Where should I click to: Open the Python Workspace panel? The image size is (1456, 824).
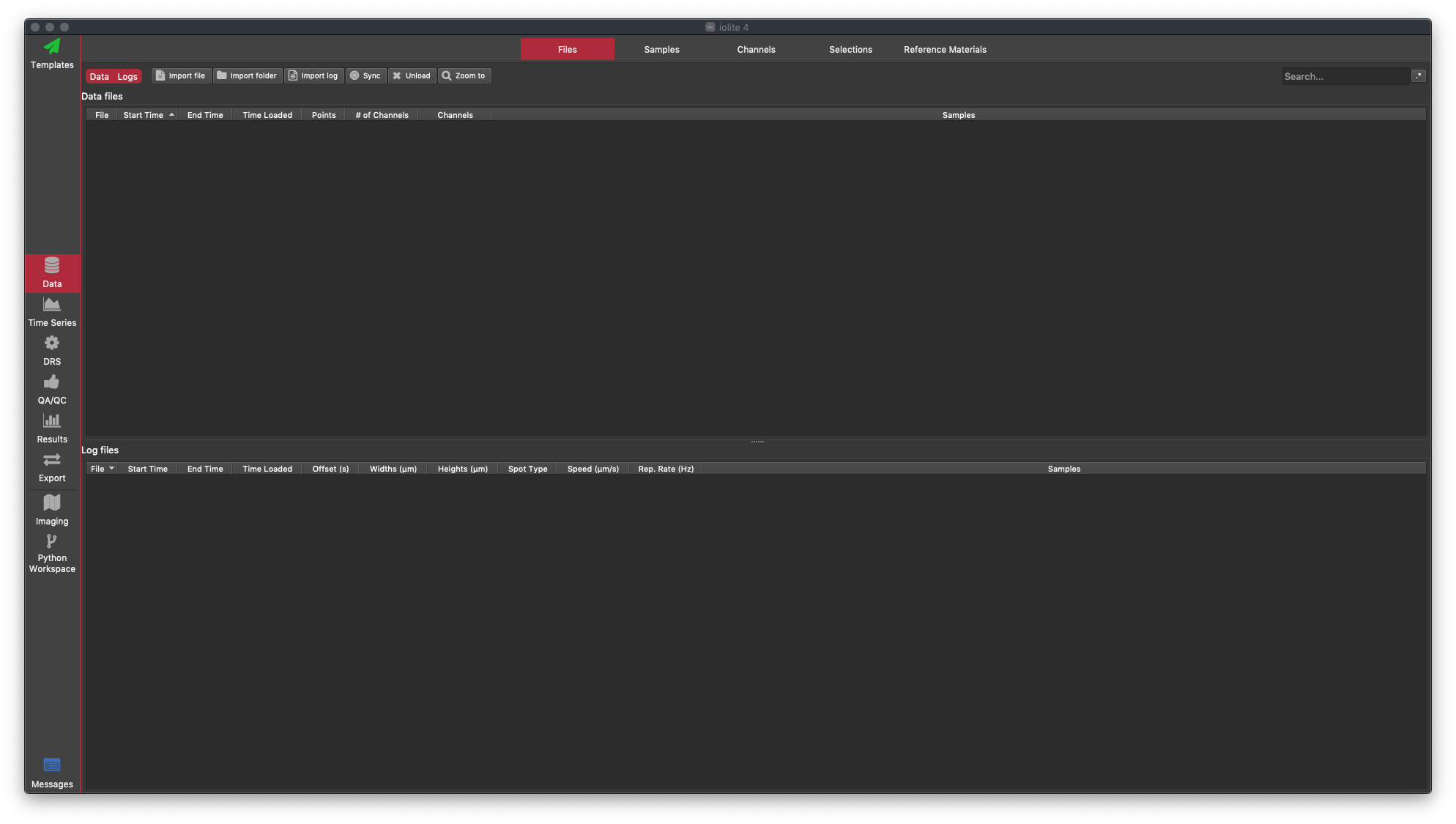point(51,553)
